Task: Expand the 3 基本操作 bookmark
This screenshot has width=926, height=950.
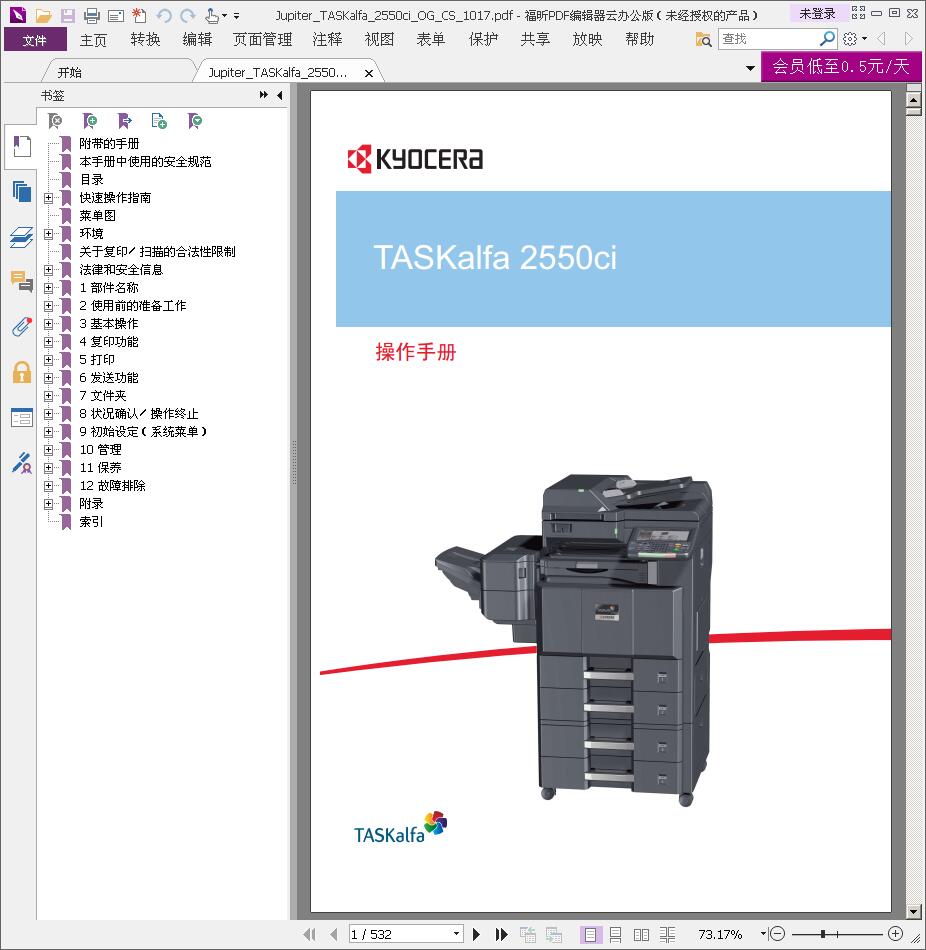Action: point(48,324)
